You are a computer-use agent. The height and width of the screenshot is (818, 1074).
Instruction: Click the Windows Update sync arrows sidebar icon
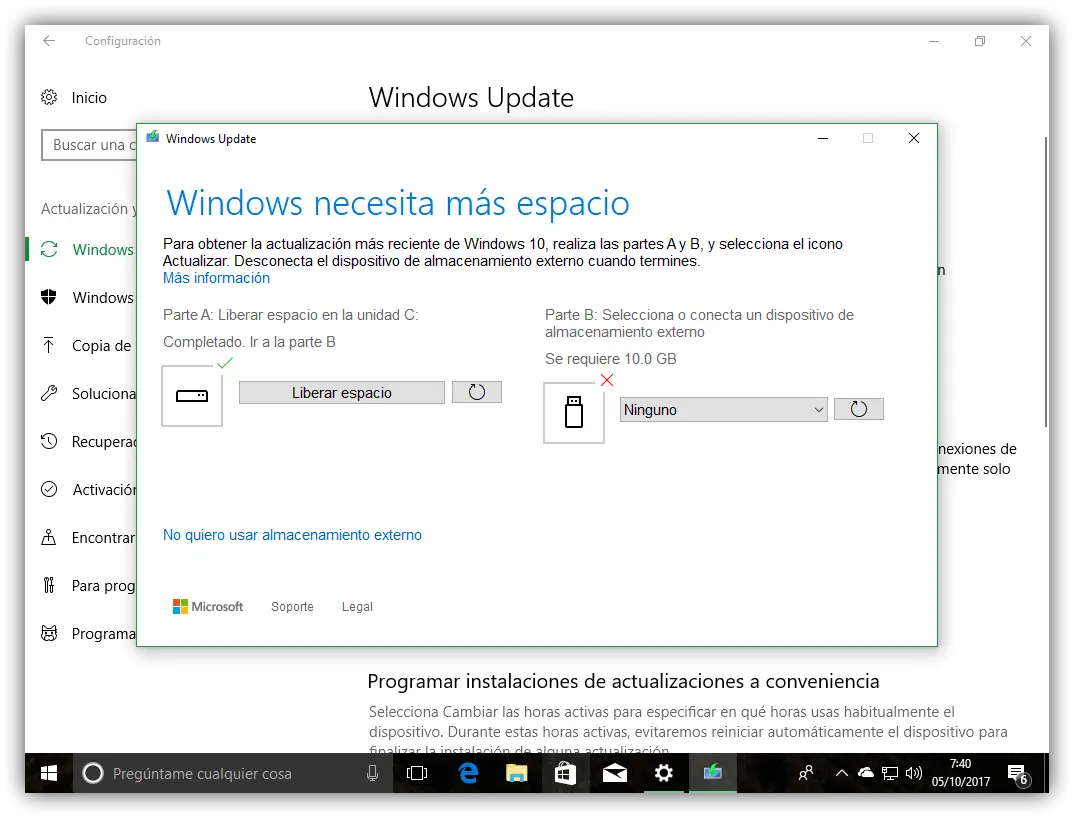[x=49, y=249]
